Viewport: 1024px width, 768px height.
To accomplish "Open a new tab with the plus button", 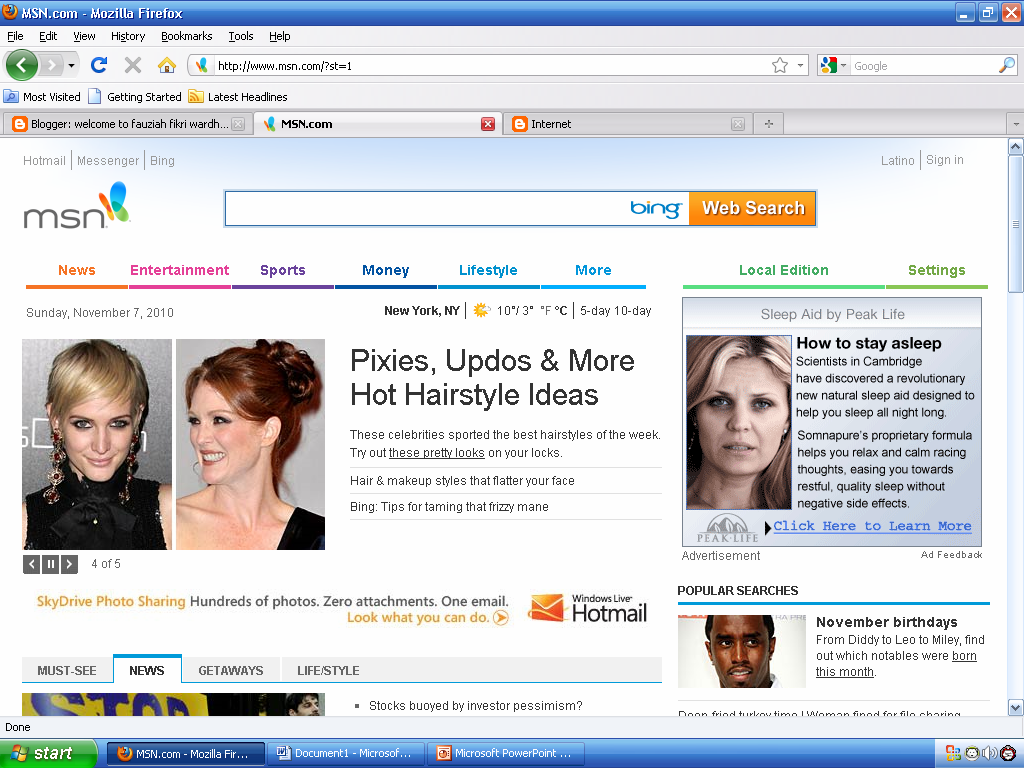I will pyautogui.click(x=769, y=124).
